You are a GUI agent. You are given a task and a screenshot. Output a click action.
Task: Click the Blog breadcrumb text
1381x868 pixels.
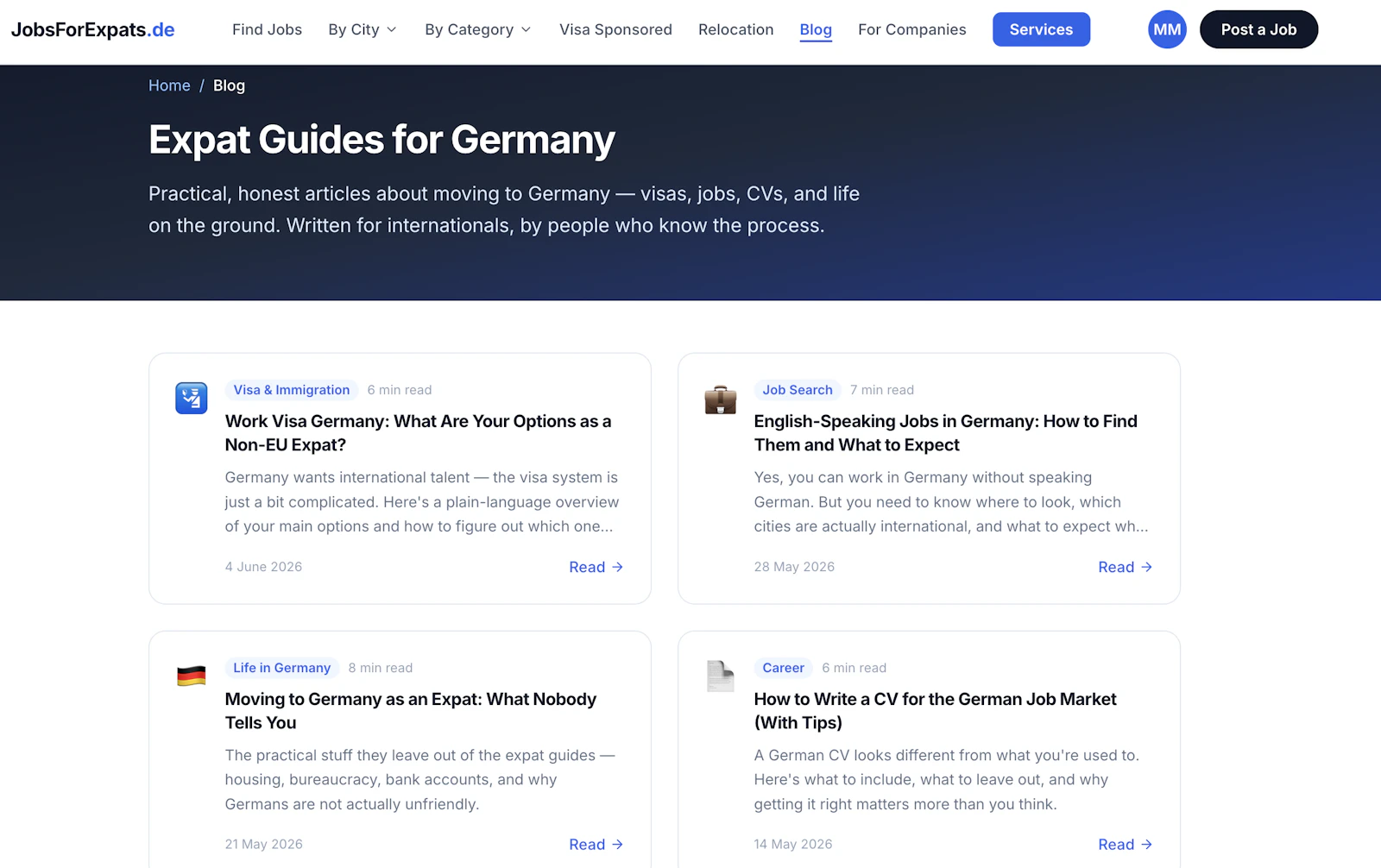229,85
